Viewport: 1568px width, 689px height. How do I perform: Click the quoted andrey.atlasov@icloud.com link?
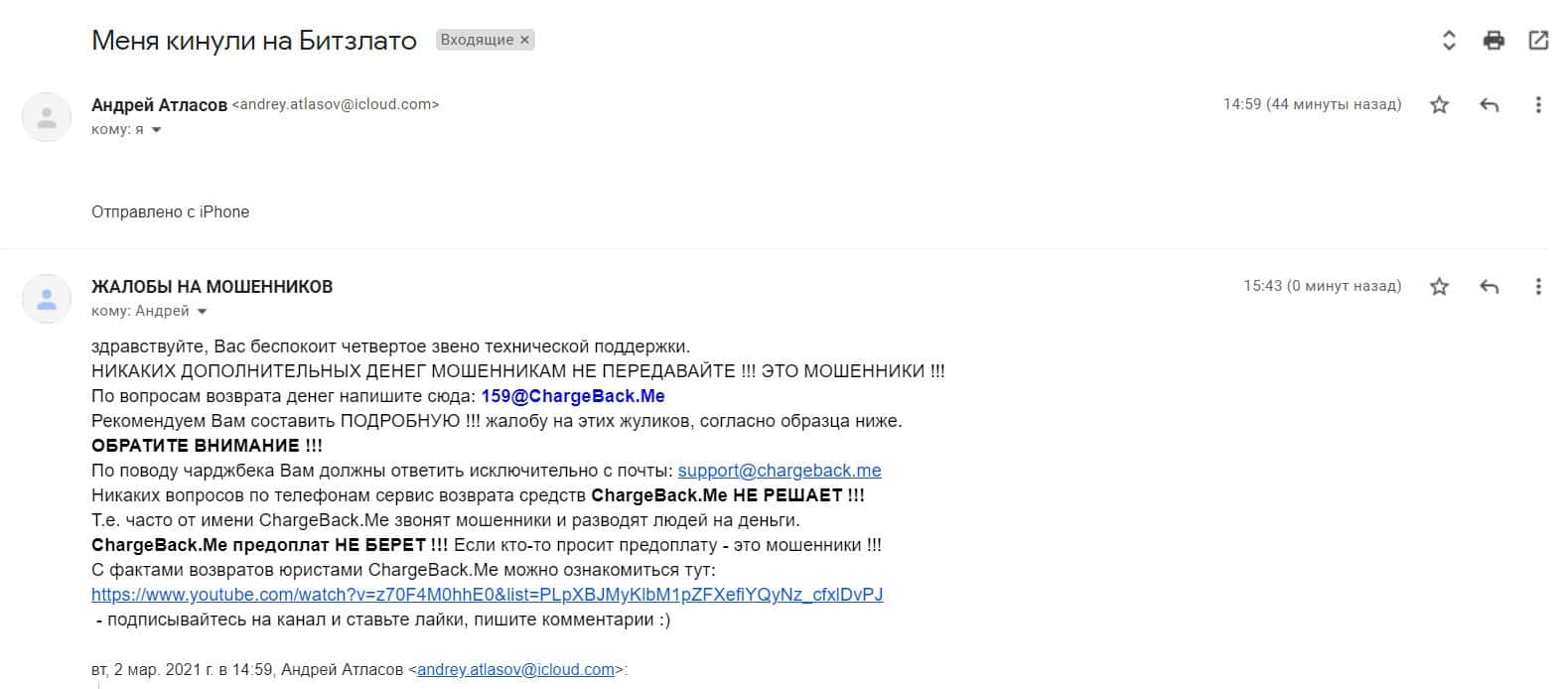pos(515,670)
